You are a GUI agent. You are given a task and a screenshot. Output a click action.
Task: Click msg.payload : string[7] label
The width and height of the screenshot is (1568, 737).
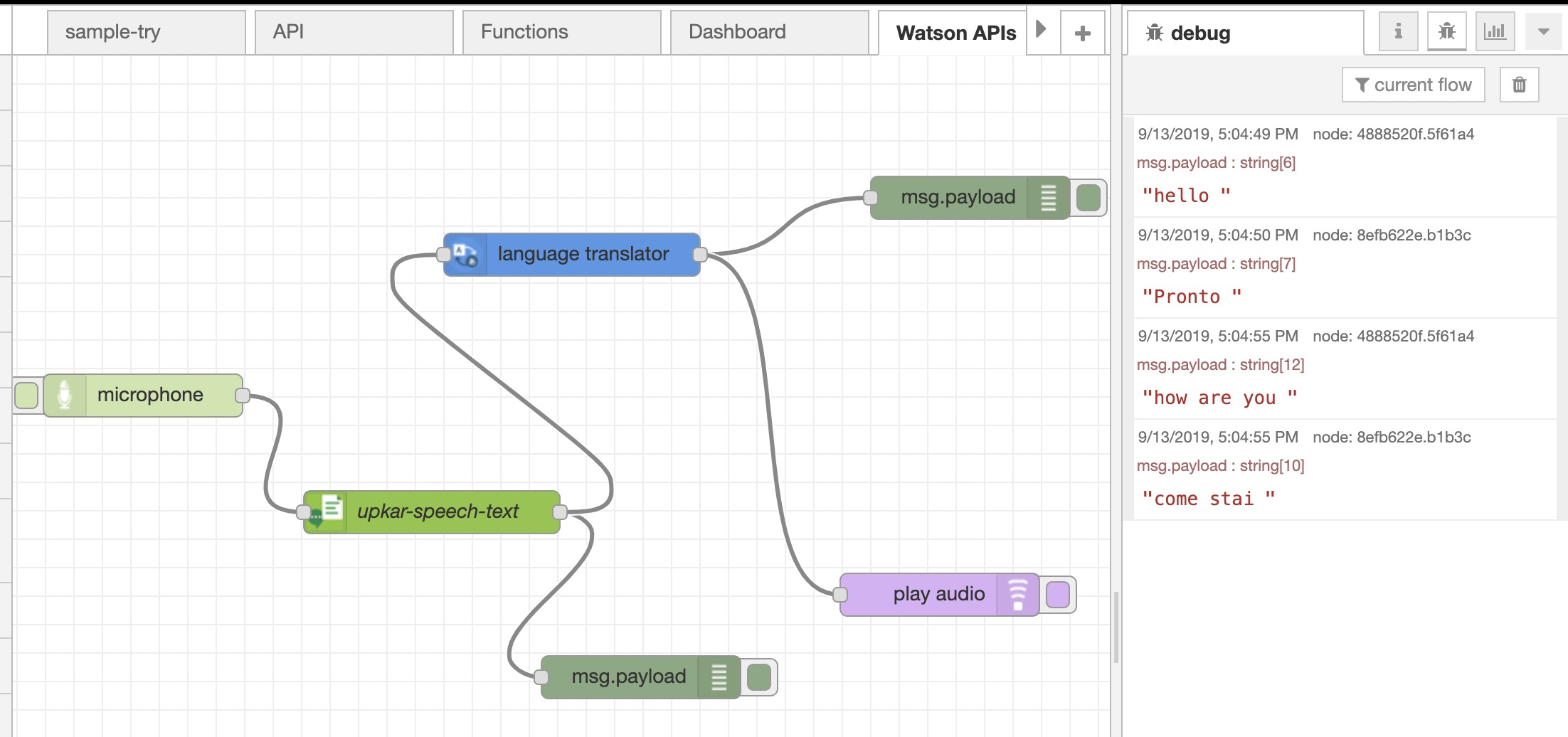pyautogui.click(x=1216, y=264)
